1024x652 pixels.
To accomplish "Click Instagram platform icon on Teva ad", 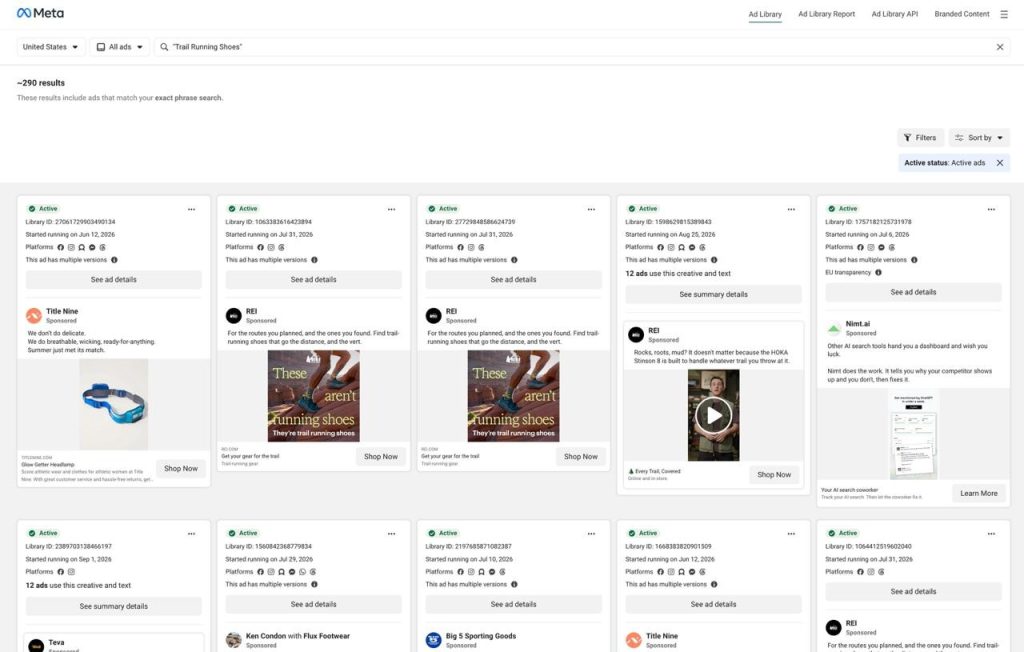I will click(x=71, y=572).
